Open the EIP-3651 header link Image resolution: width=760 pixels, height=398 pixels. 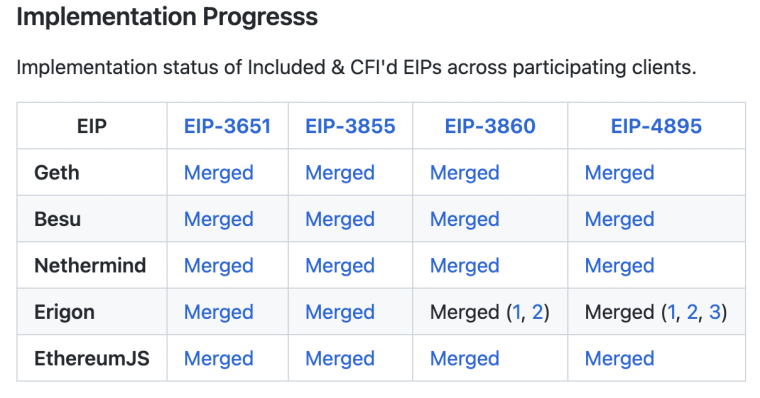tap(227, 126)
